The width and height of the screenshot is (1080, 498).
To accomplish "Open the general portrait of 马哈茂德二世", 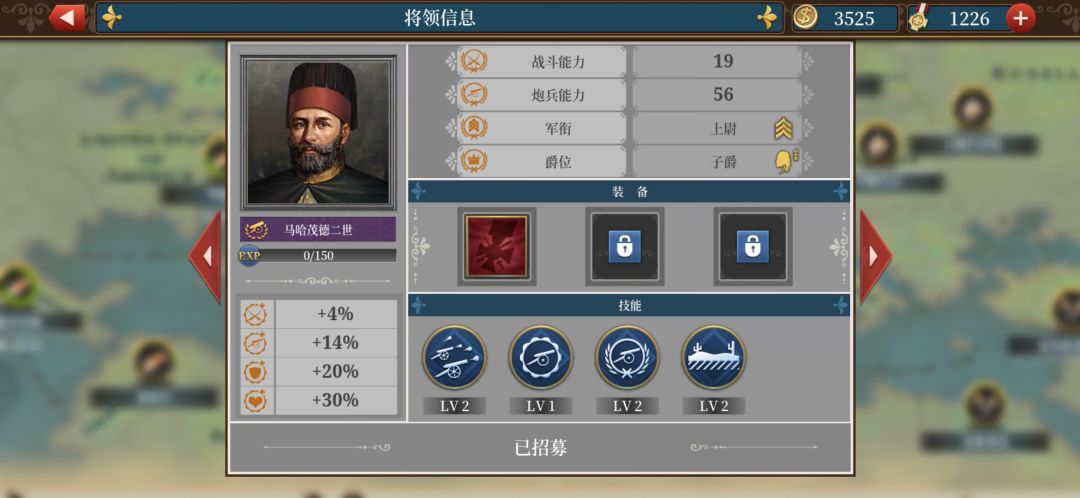I will click(318, 132).
